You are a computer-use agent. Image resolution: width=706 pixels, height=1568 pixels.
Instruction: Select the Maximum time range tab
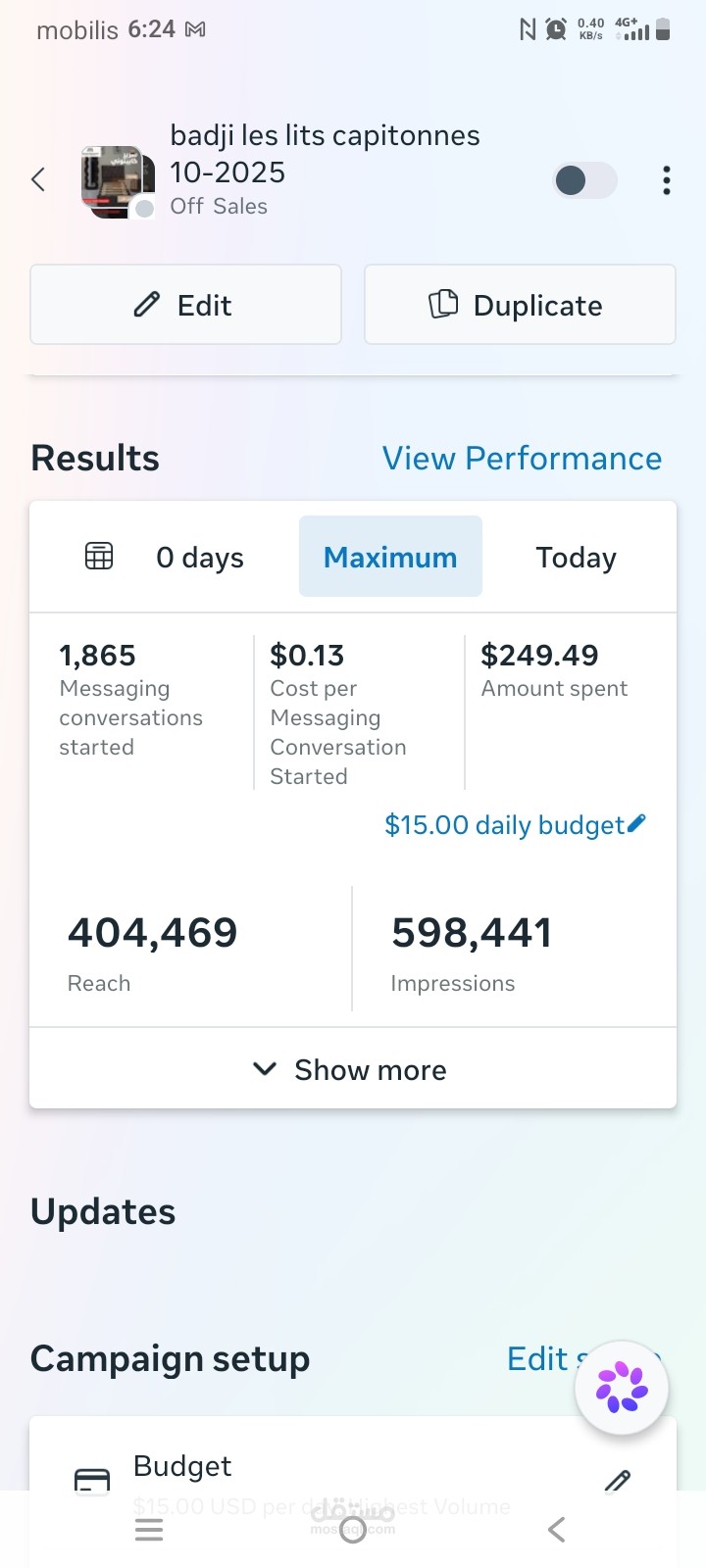[x=390, y=557]
